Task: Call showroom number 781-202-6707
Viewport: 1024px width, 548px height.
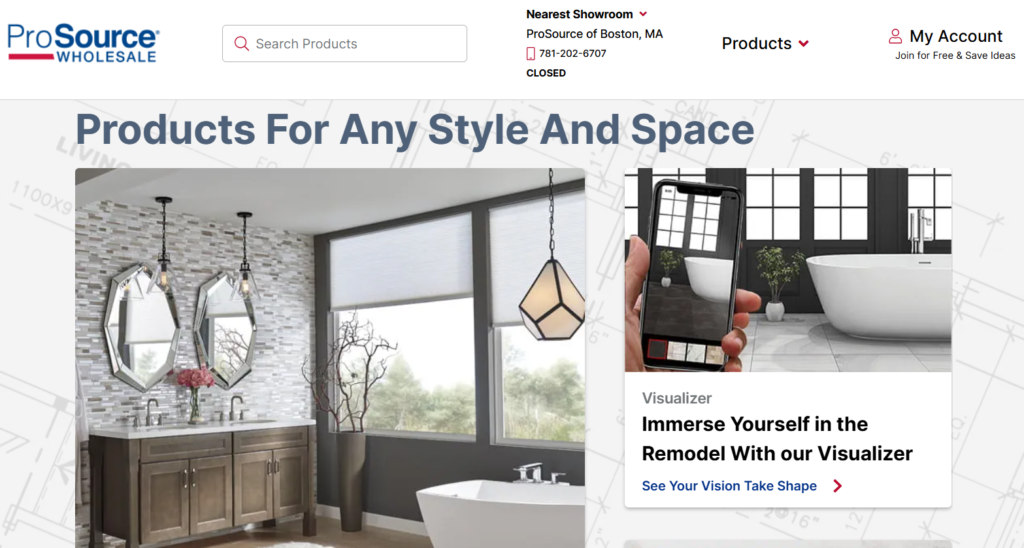Action: tap(572, 54)
